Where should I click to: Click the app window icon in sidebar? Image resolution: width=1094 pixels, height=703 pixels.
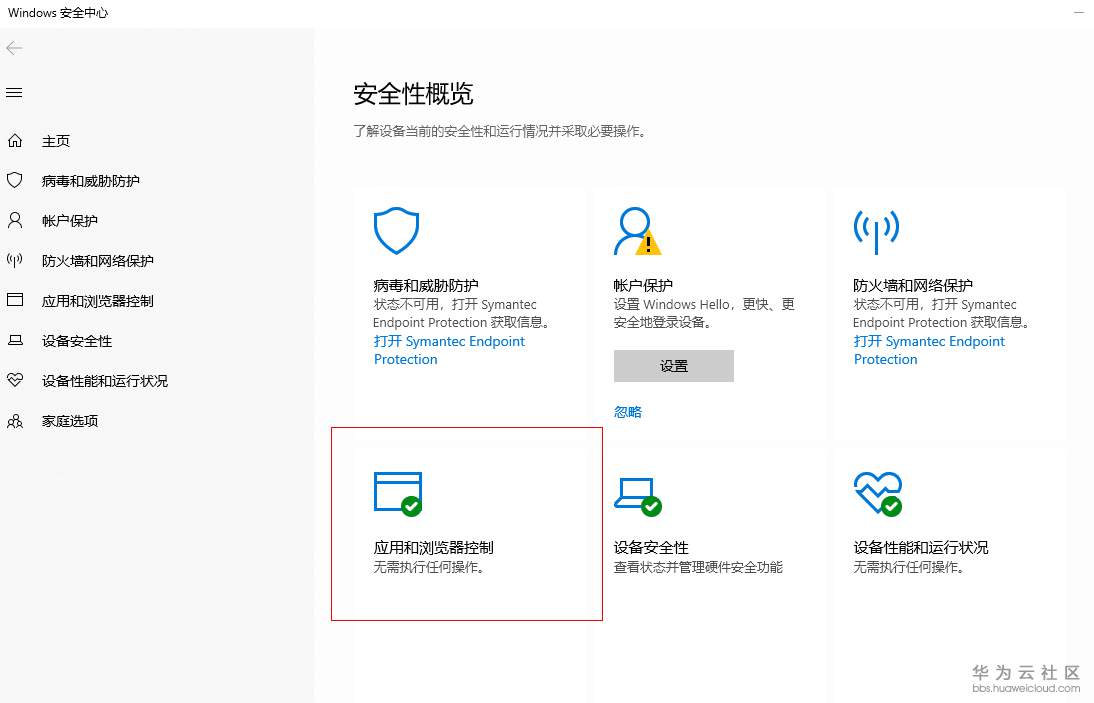(15, 300)
